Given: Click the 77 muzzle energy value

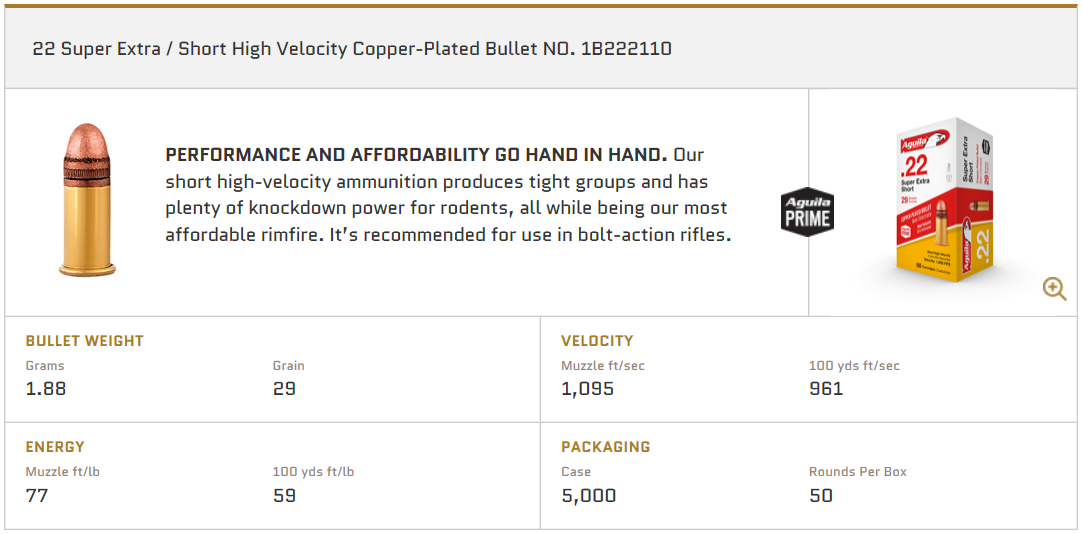Looking at the screenshot, I should (x=37, y=495).
